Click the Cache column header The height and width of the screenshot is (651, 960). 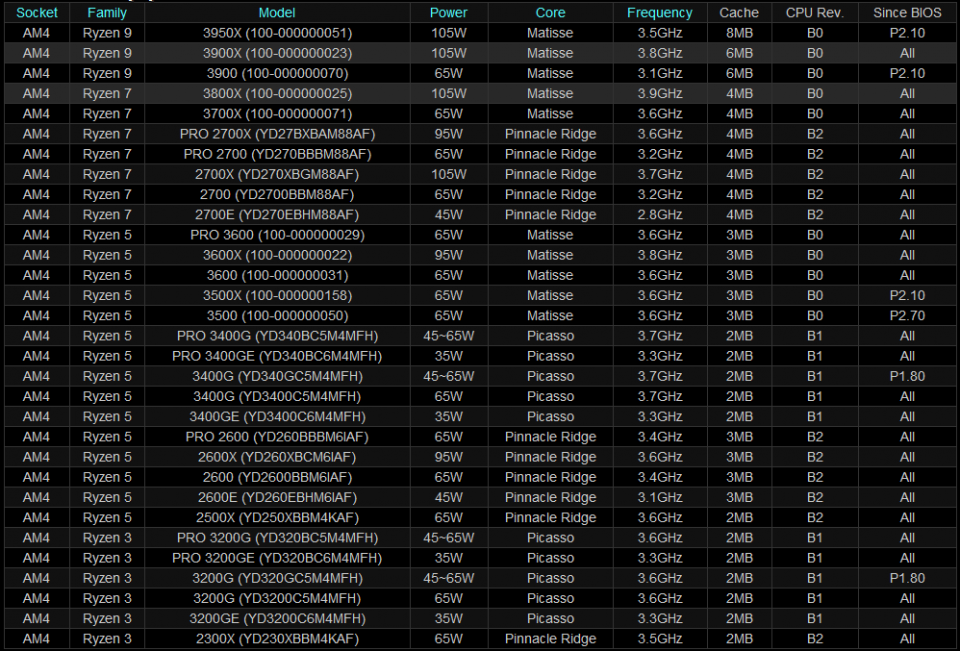click(x=738, y=13)
